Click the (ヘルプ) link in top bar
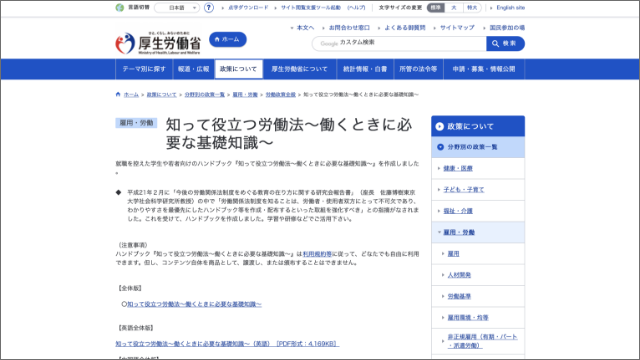This screenshot has width=640, height=360. (x=356, y=8)
